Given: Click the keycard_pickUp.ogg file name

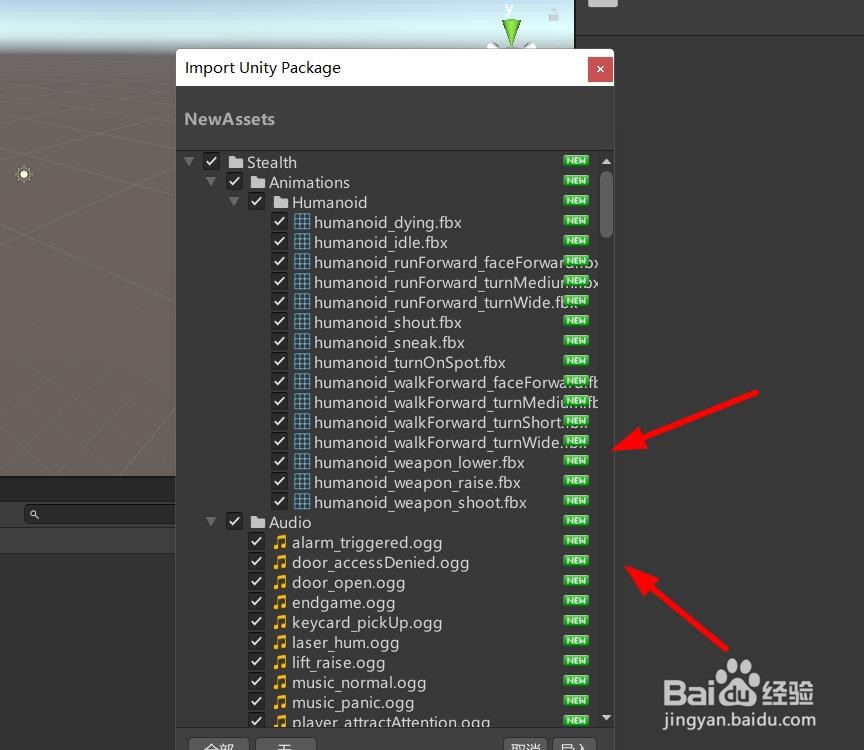Looking at the screenshot, I should pos(367,623).
